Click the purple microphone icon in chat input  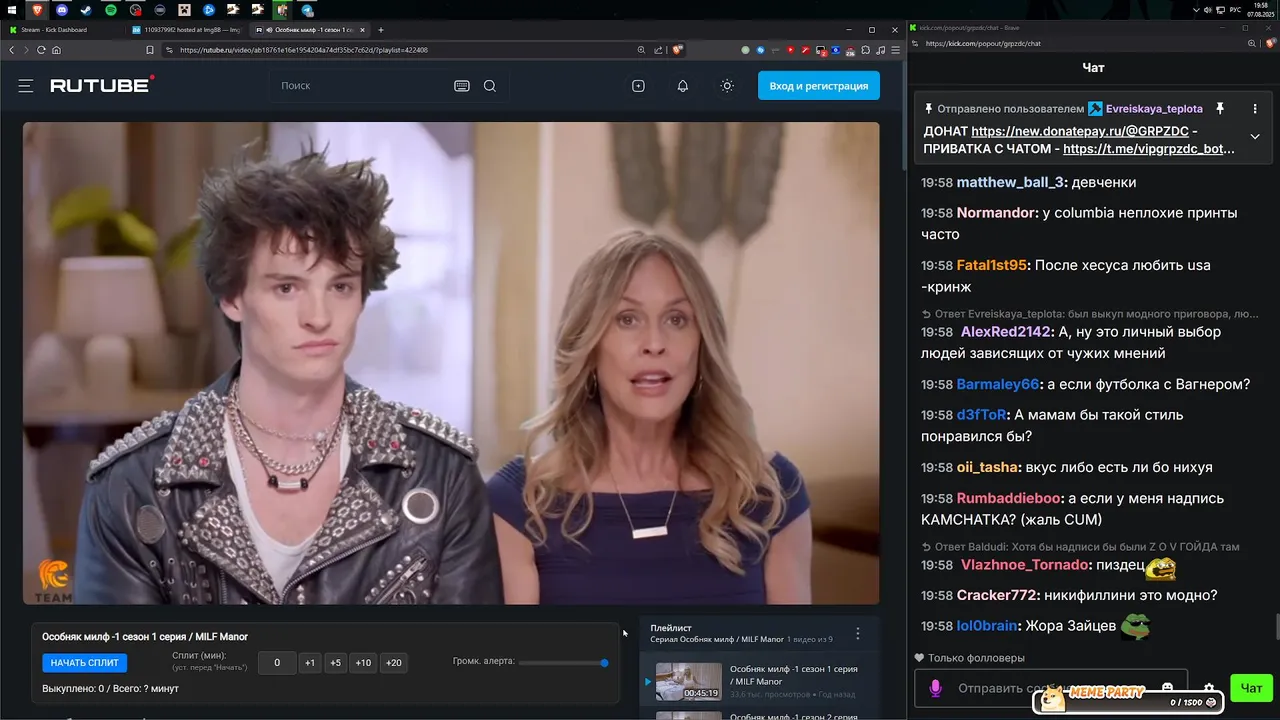(936, 688)
